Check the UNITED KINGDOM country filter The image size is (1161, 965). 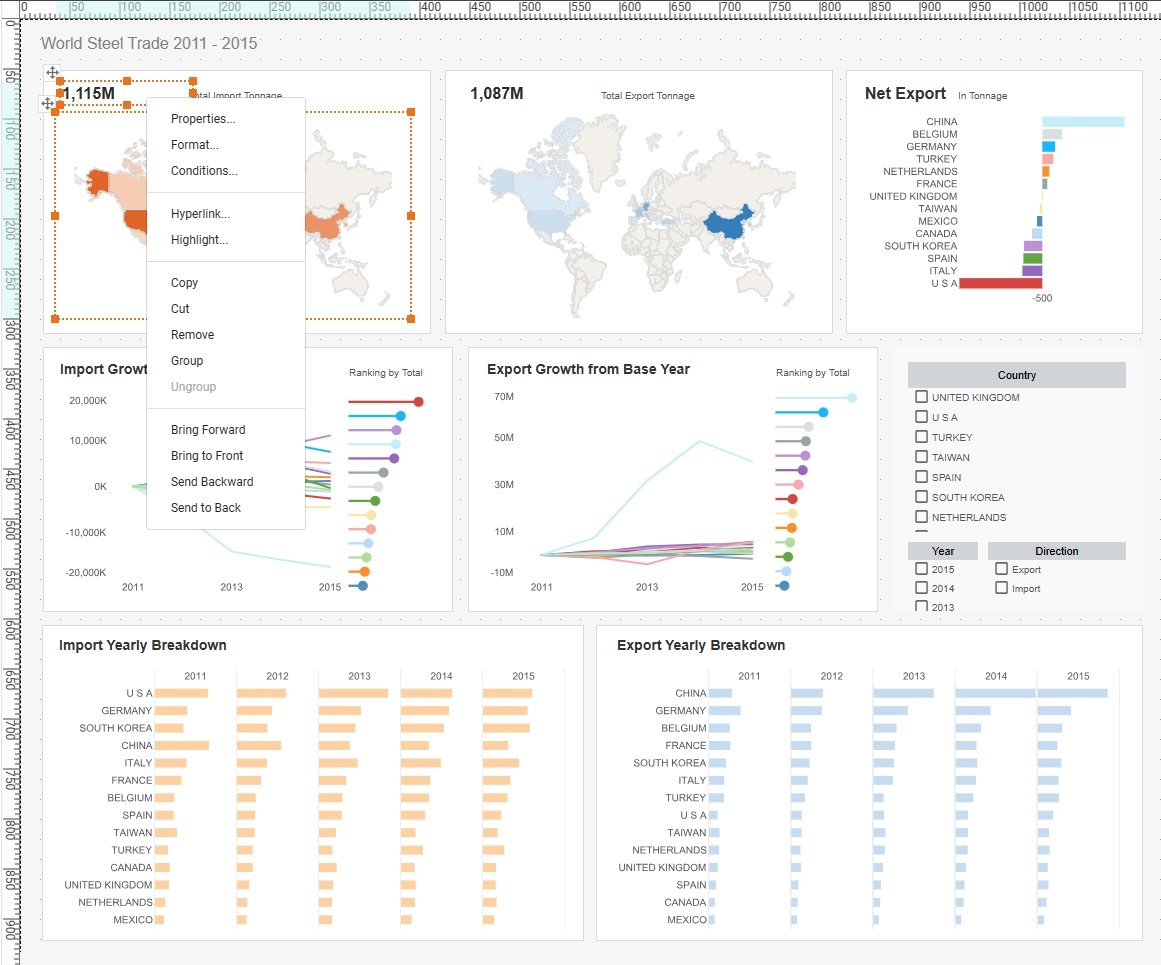pos(921,396)
